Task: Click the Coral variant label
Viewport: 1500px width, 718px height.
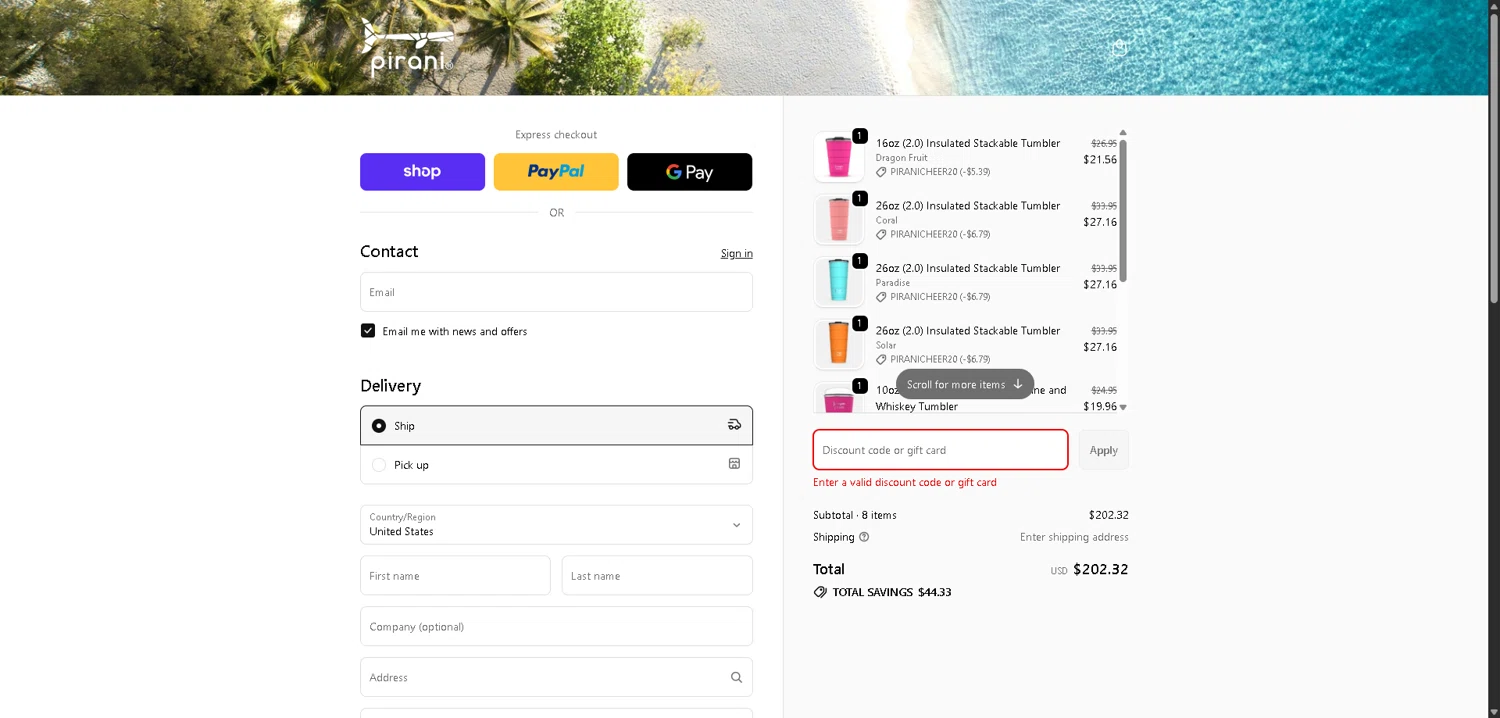Action: click(887, 220)
